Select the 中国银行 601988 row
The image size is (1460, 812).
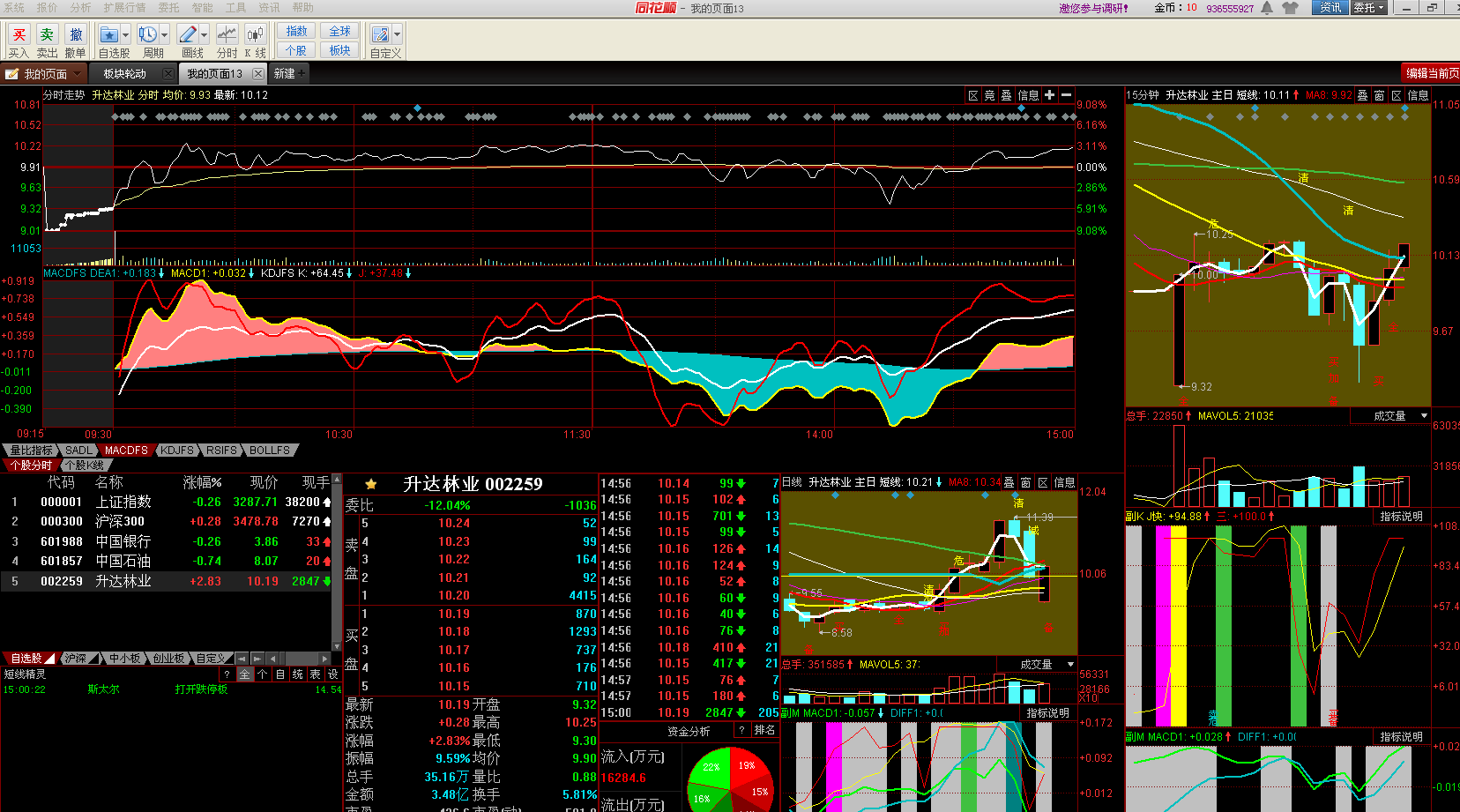click(x=166, y=541)
